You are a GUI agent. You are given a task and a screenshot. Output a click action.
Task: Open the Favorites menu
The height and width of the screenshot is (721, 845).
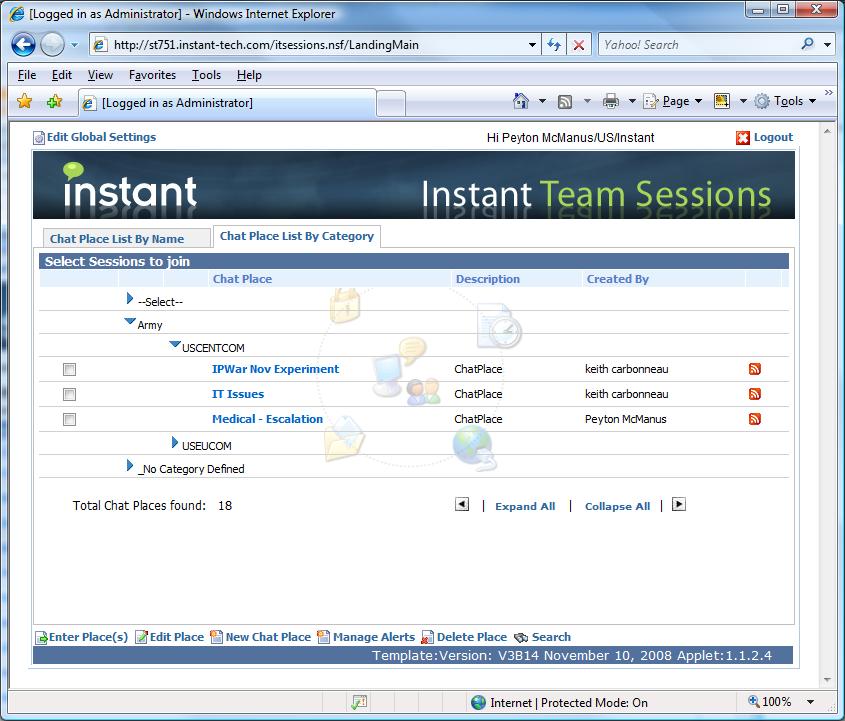click(x=152, y=75)
